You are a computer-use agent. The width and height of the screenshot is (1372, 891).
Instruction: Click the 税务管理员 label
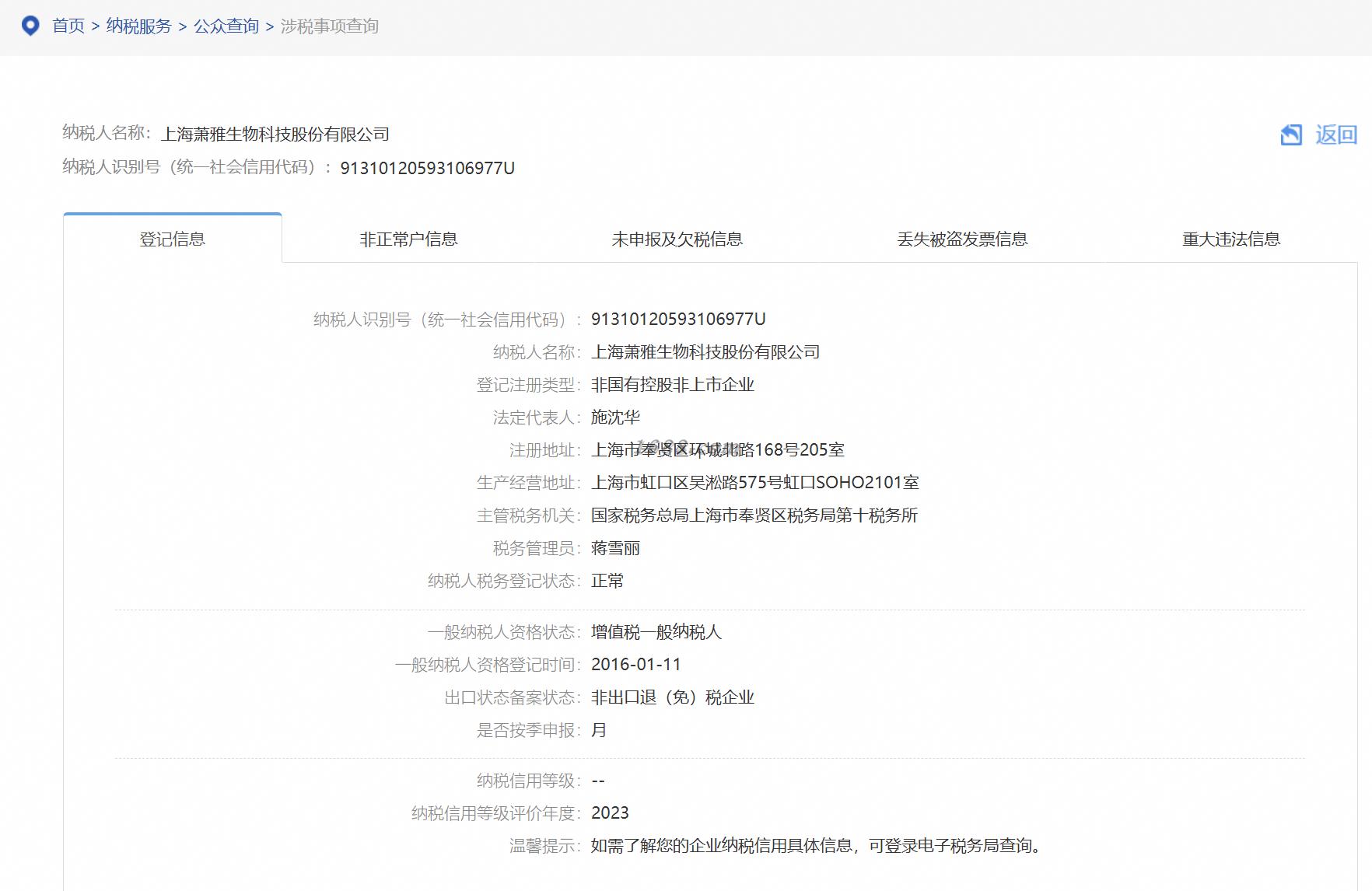click(x=537, y=548)
